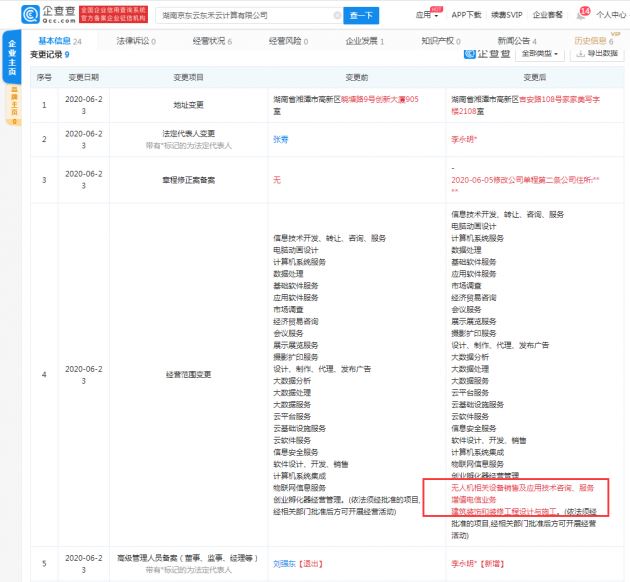The height and width of the screenshot is (582, 630).
Task: Switch to the 法律诉讼 tab
Action: 136,41
